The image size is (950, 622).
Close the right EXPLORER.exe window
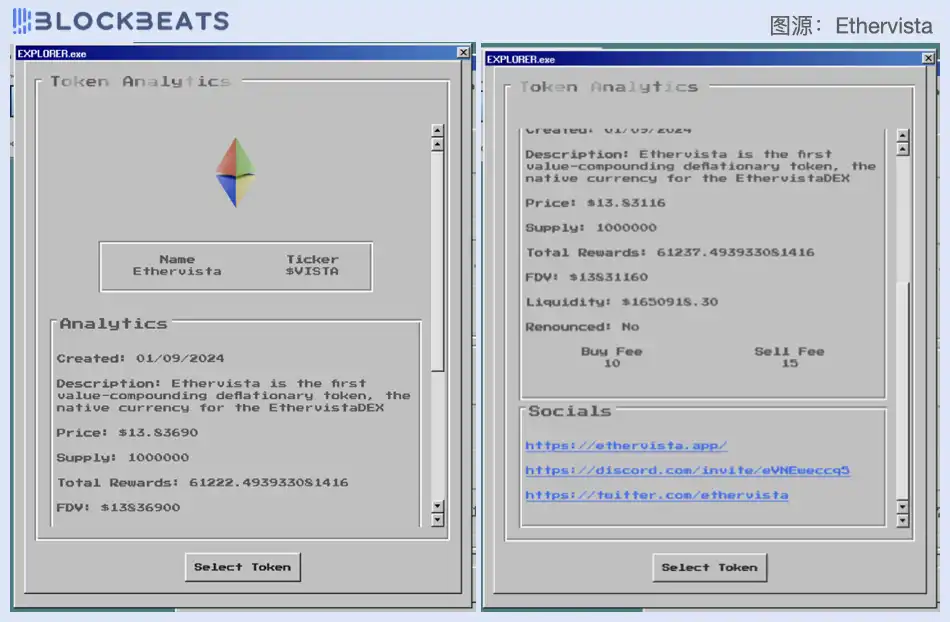929,59
